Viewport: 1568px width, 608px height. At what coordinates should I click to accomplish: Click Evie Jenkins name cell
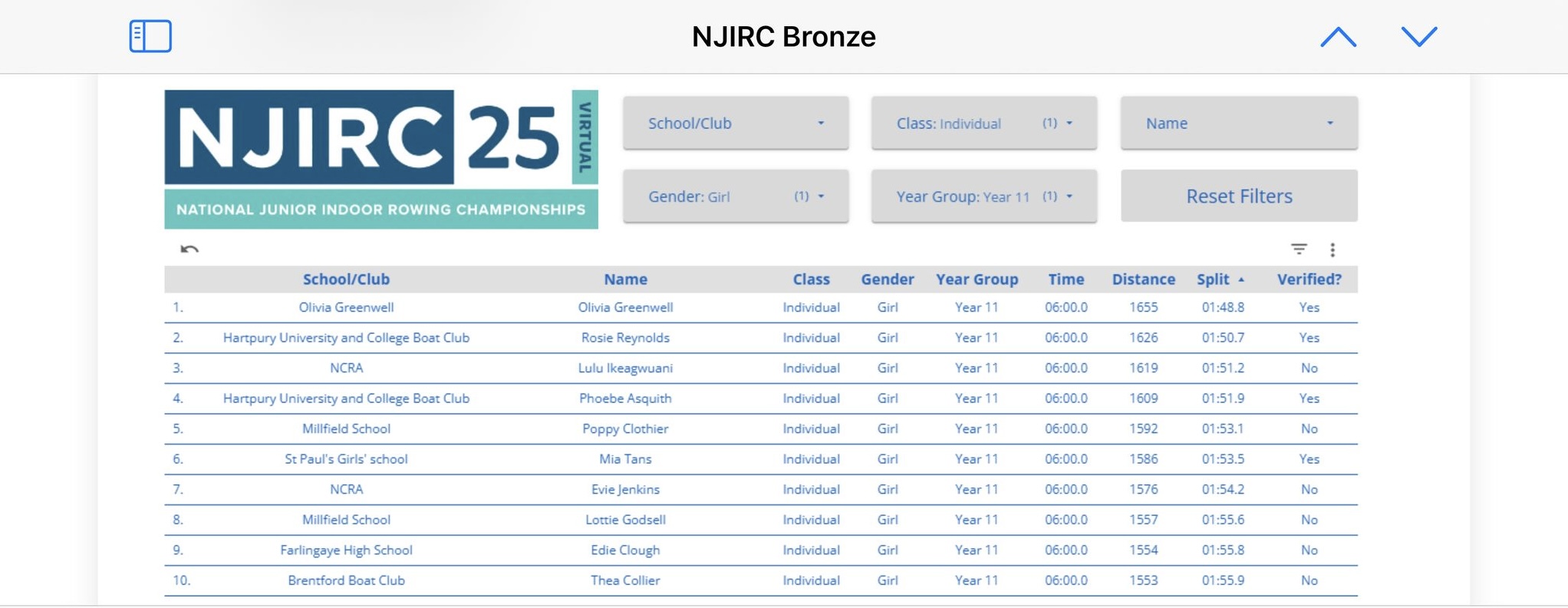[625, 489]
